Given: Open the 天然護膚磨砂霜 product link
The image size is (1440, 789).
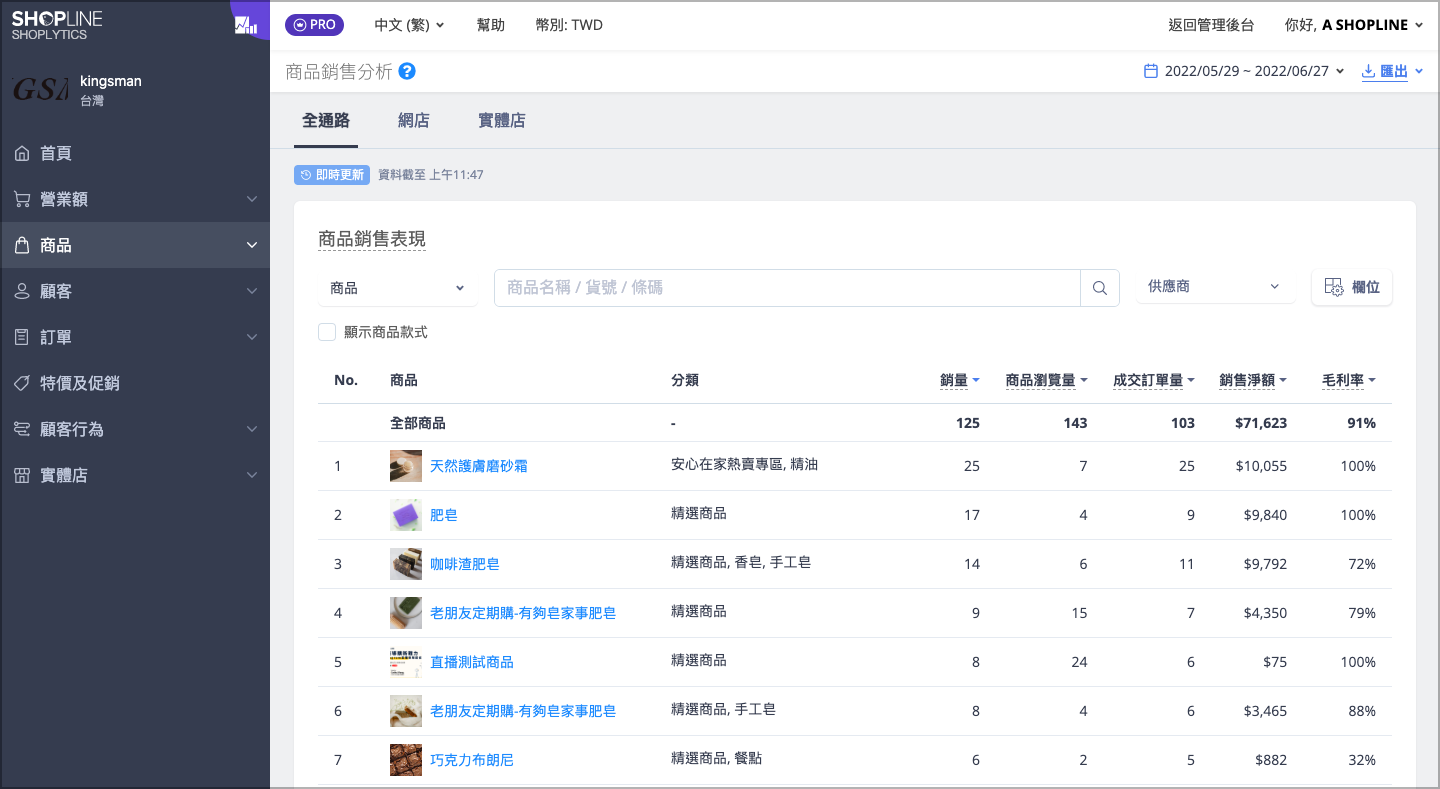Looking at the screenshot, I should tap(479, 467).
